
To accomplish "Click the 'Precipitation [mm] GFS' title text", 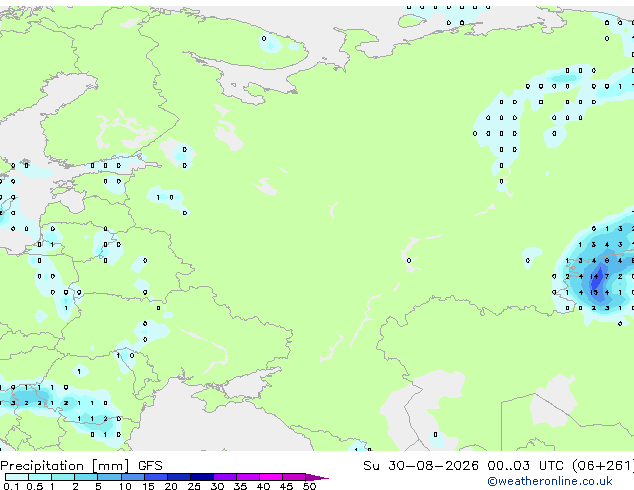I will pyautogui.click(x=81, y=466).
